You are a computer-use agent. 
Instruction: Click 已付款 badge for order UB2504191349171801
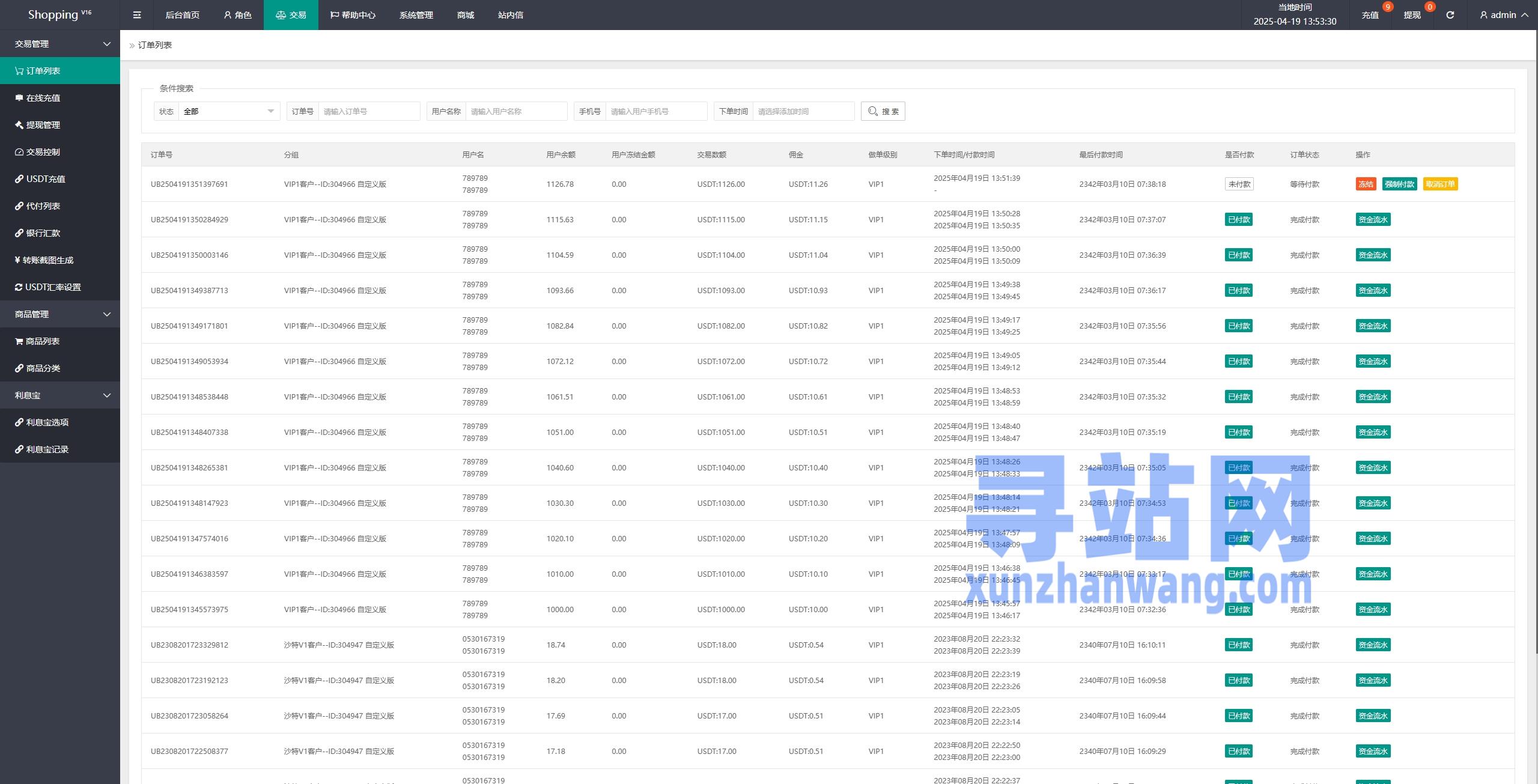pyautogui.click(x=1239, y=326)
